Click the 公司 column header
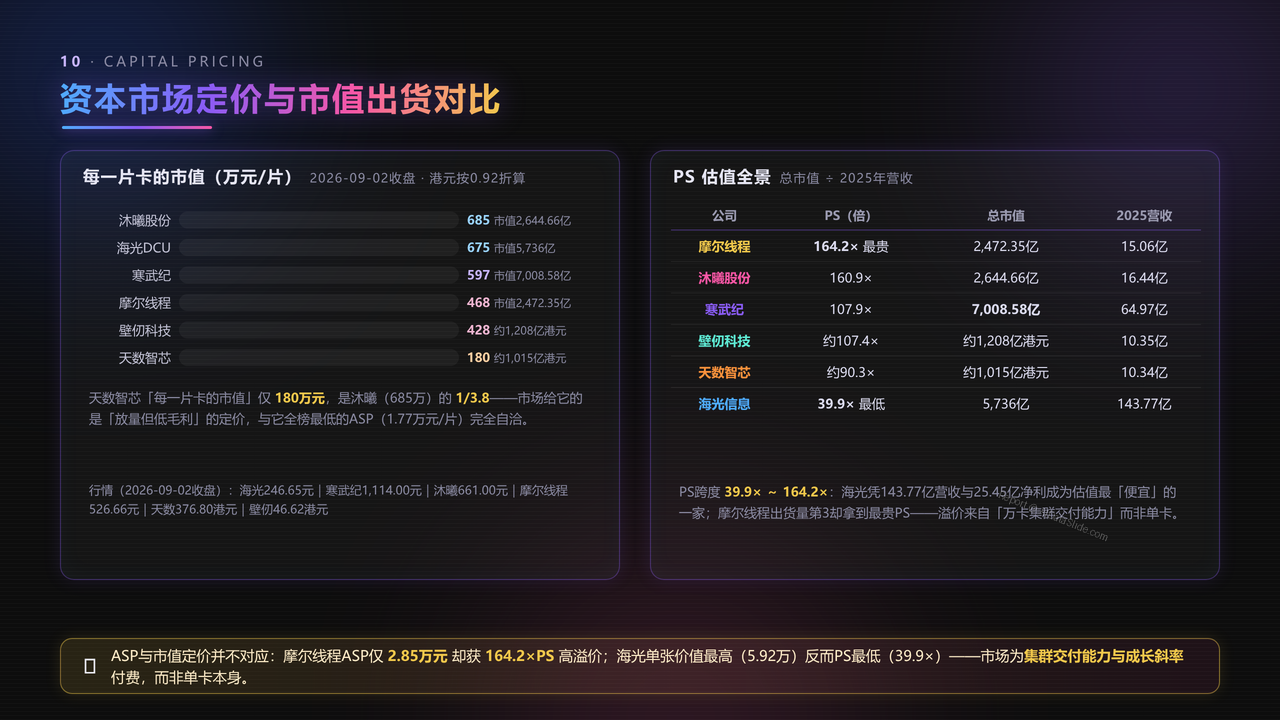This screenshot has width=1280, height=720. 724,216
